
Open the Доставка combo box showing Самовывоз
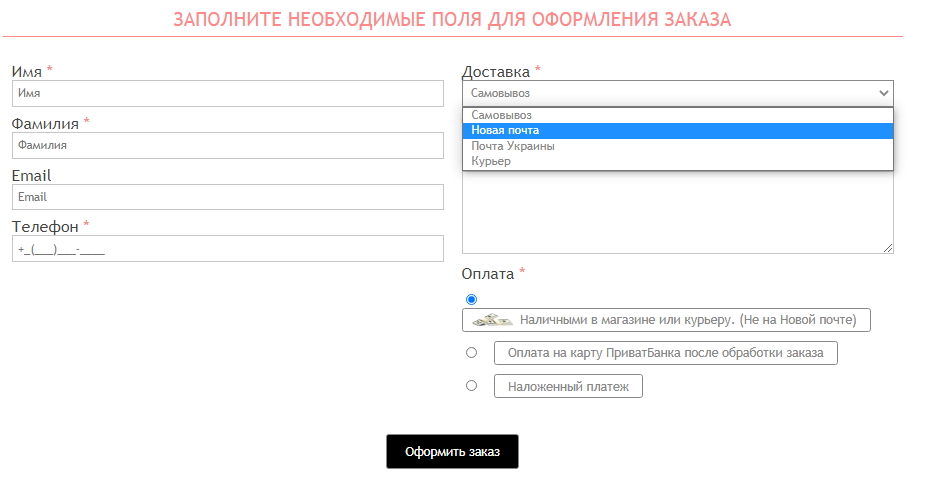[x=677, y=93]
